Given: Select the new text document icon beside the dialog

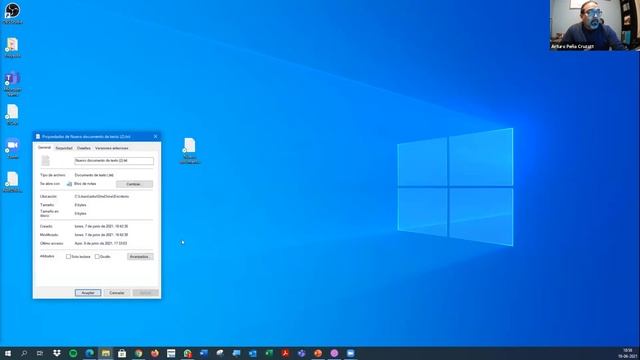Looking at the screenshot, I should [189, 150].
